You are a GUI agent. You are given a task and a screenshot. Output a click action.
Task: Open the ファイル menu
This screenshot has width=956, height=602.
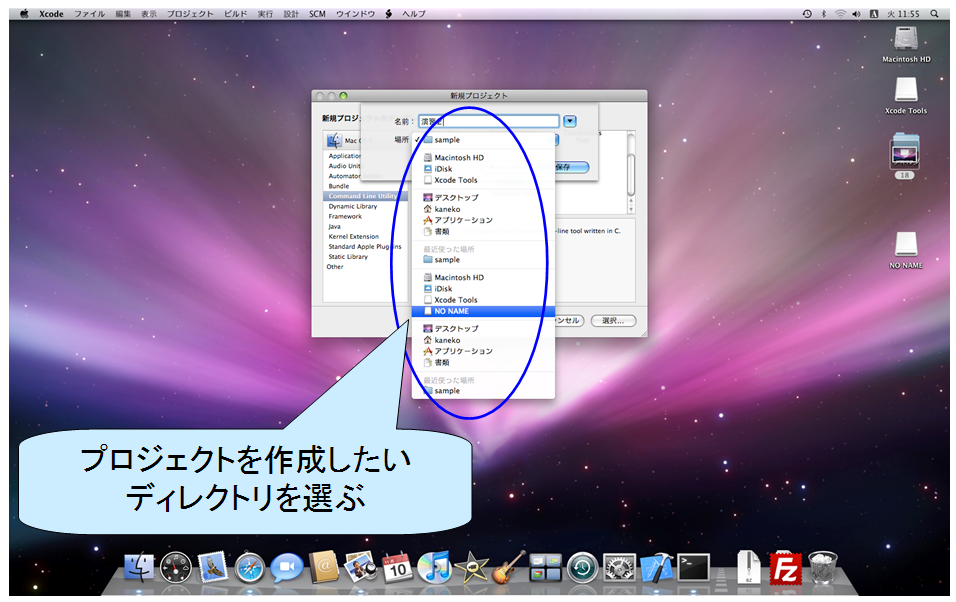coord(90,13)
